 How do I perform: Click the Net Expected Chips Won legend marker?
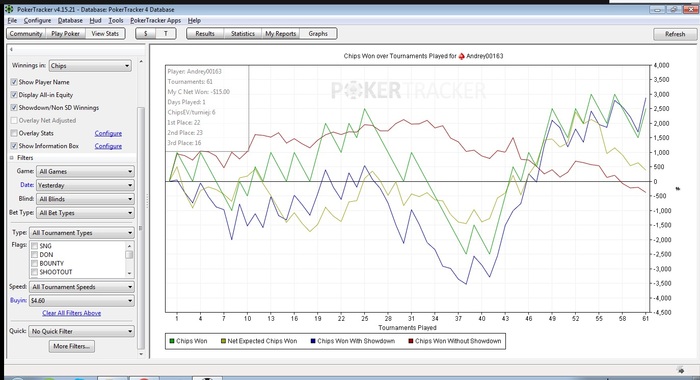pyautogui.click(x=223, y=341)
